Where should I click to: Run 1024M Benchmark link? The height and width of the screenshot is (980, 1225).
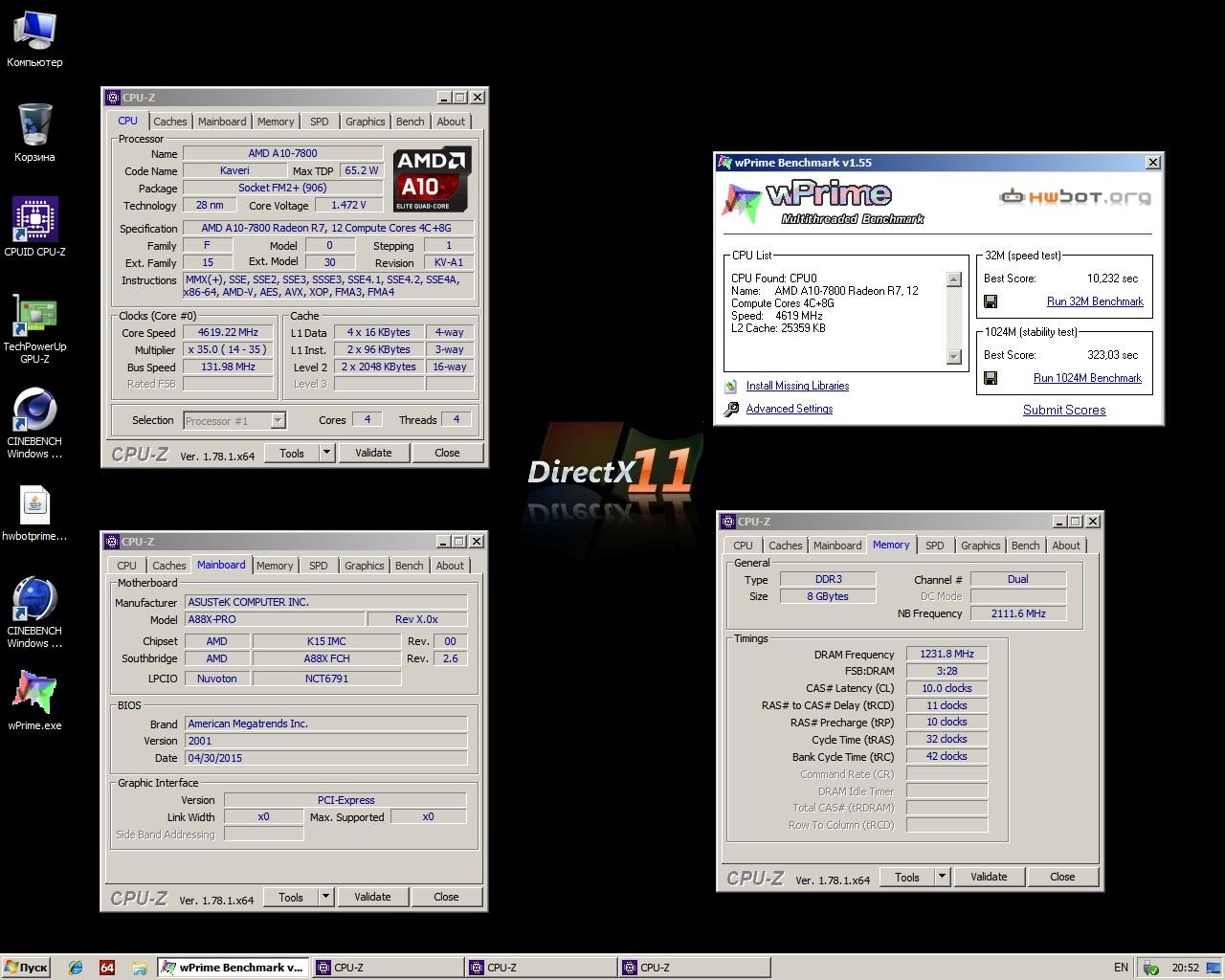pyautogui.click(x=1087, y=378)
